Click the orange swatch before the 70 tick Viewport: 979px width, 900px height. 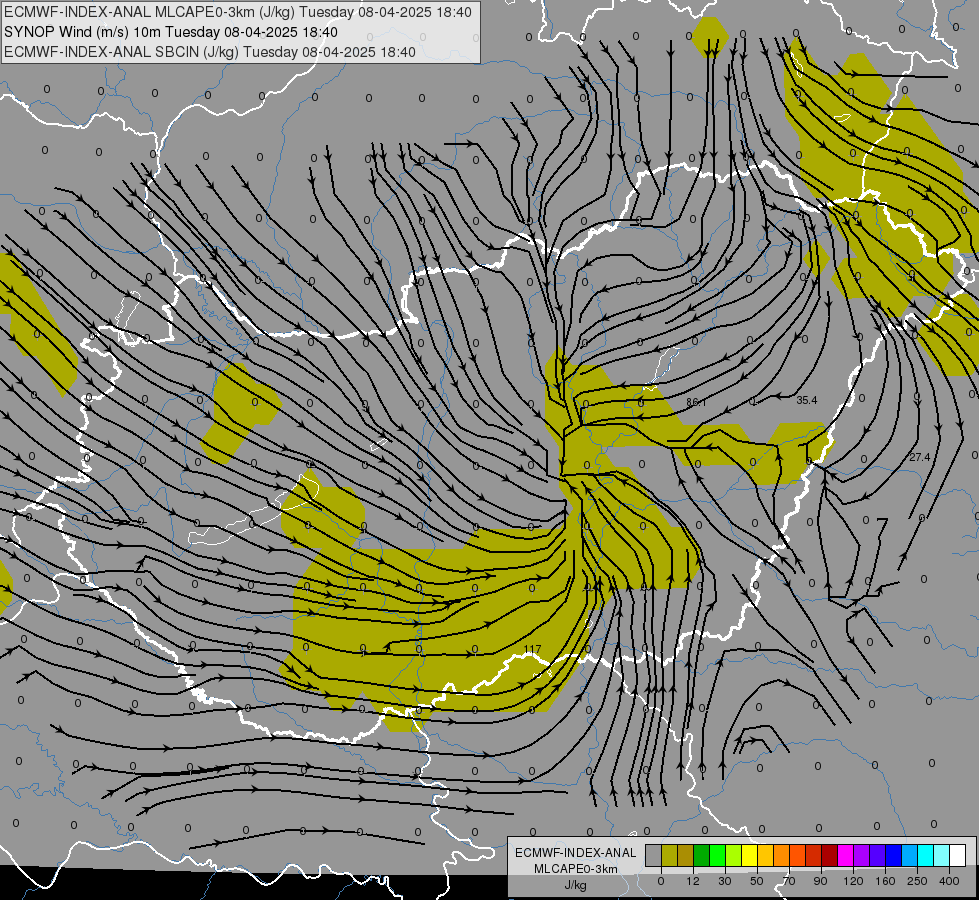coord(782,855)
